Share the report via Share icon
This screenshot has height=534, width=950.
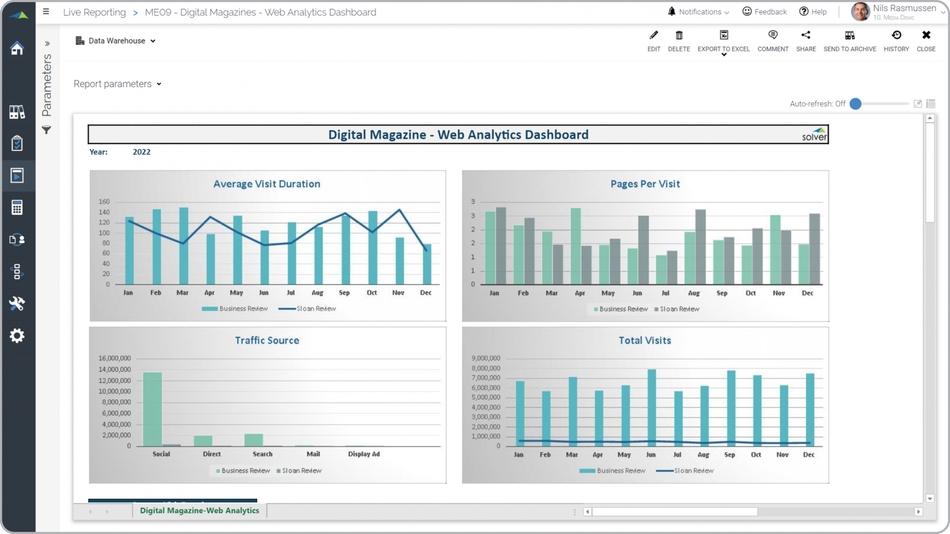pos(805,36)
